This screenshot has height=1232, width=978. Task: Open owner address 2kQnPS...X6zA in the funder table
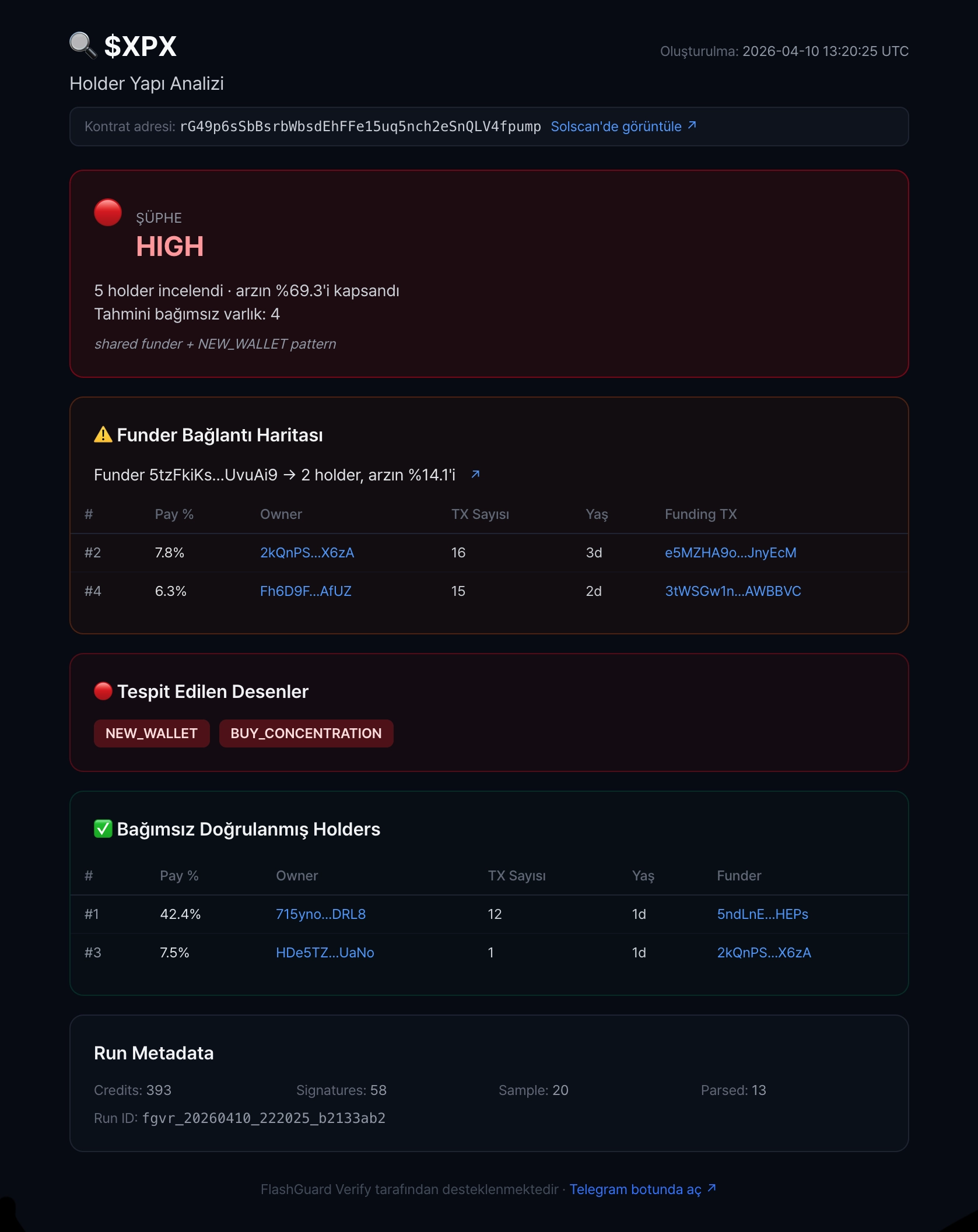[307, 553]
